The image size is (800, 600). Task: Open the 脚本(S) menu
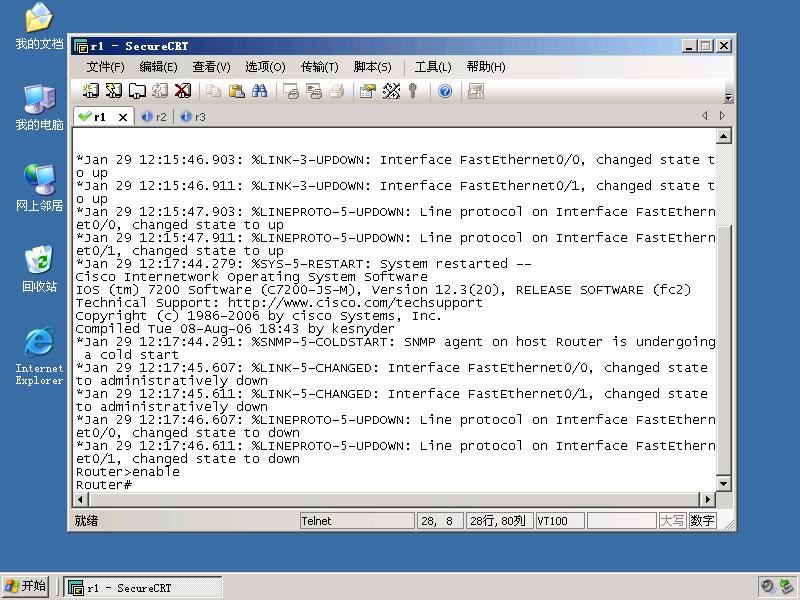pos(372,67)
